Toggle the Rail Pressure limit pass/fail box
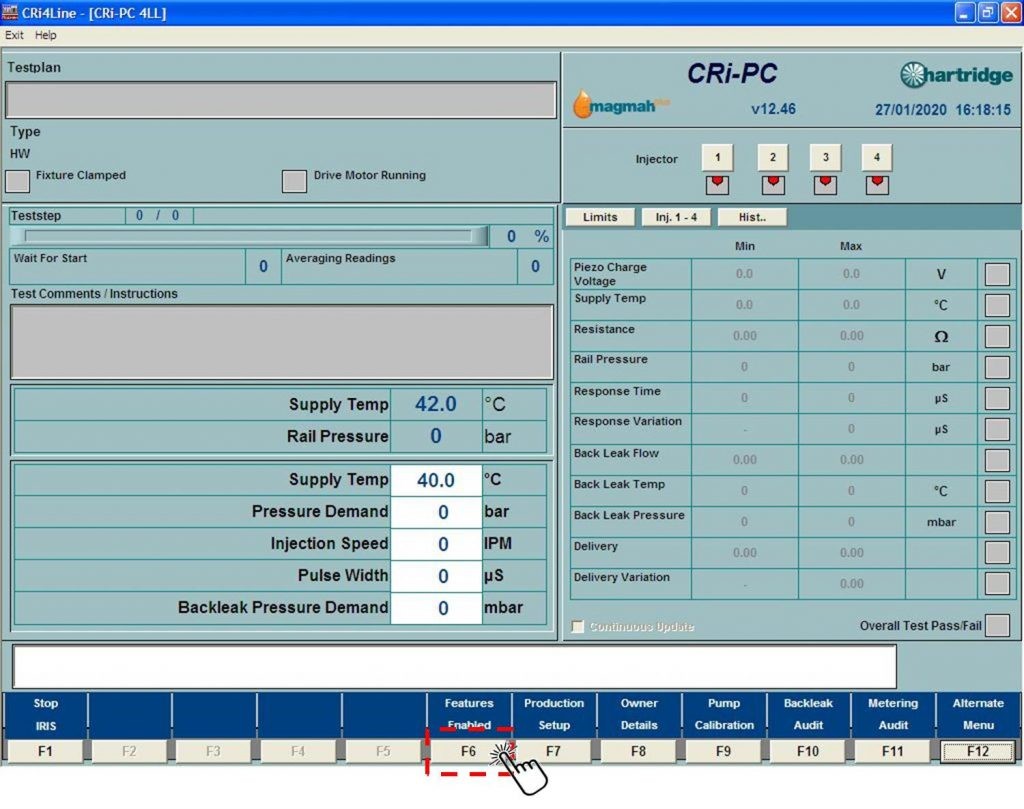 (997, 367)
